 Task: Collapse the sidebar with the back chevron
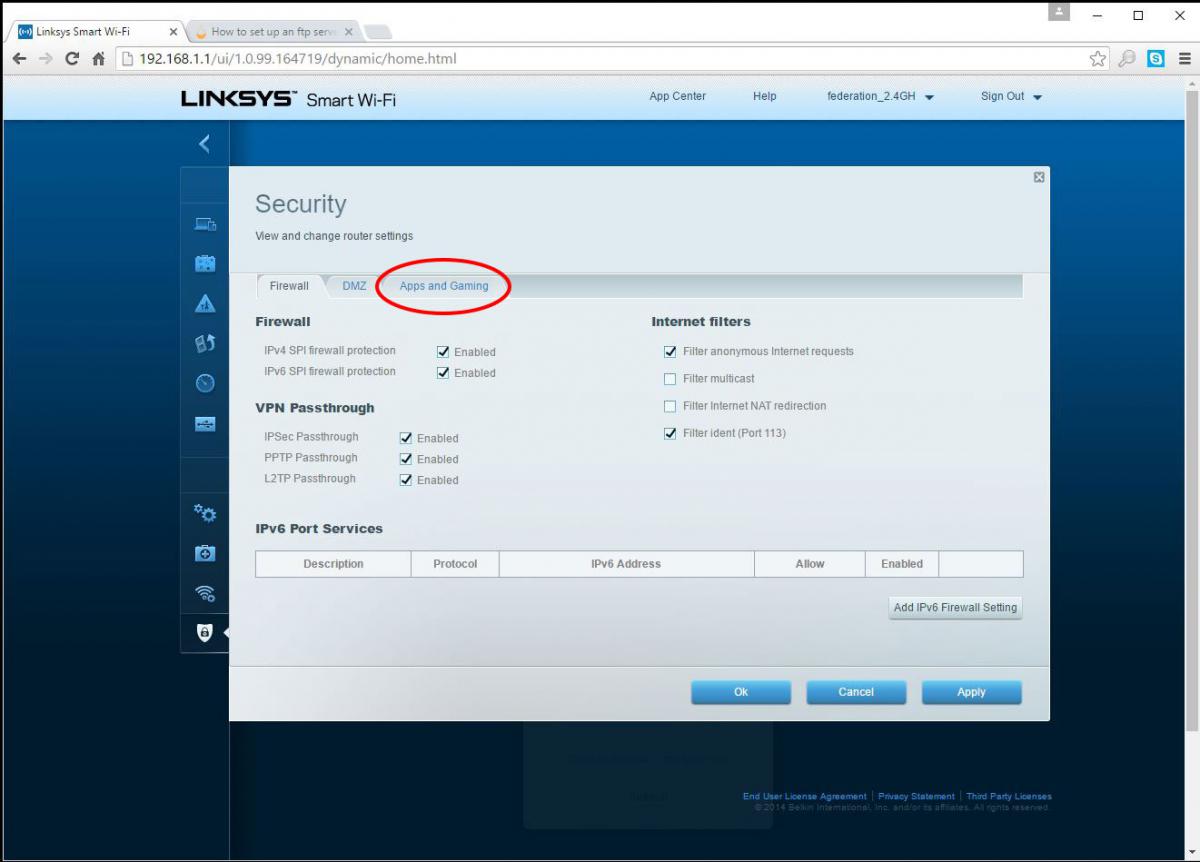[204, 144]
